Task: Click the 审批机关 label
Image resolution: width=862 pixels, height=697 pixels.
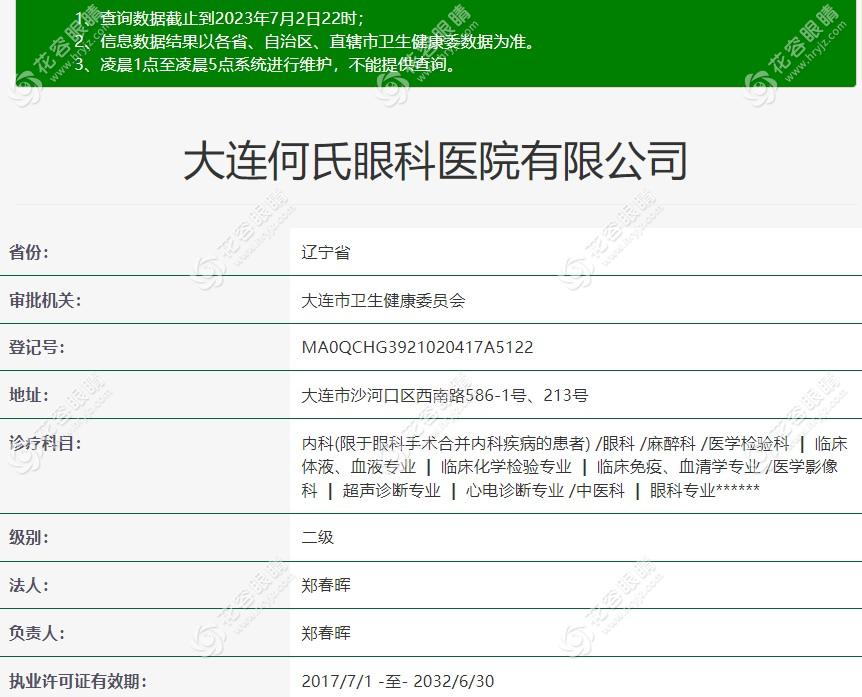Action: coord(45,300)
